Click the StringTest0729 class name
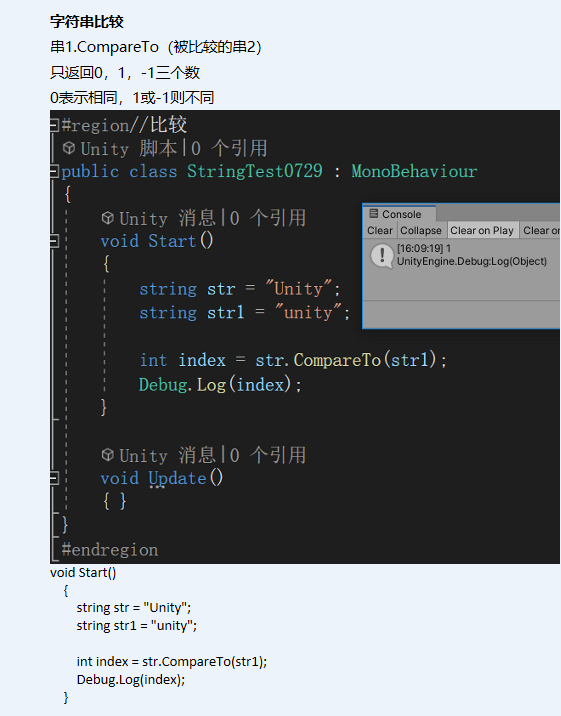Image resolution: width=561 pixels, height=716 pixels. coord(255,171)
